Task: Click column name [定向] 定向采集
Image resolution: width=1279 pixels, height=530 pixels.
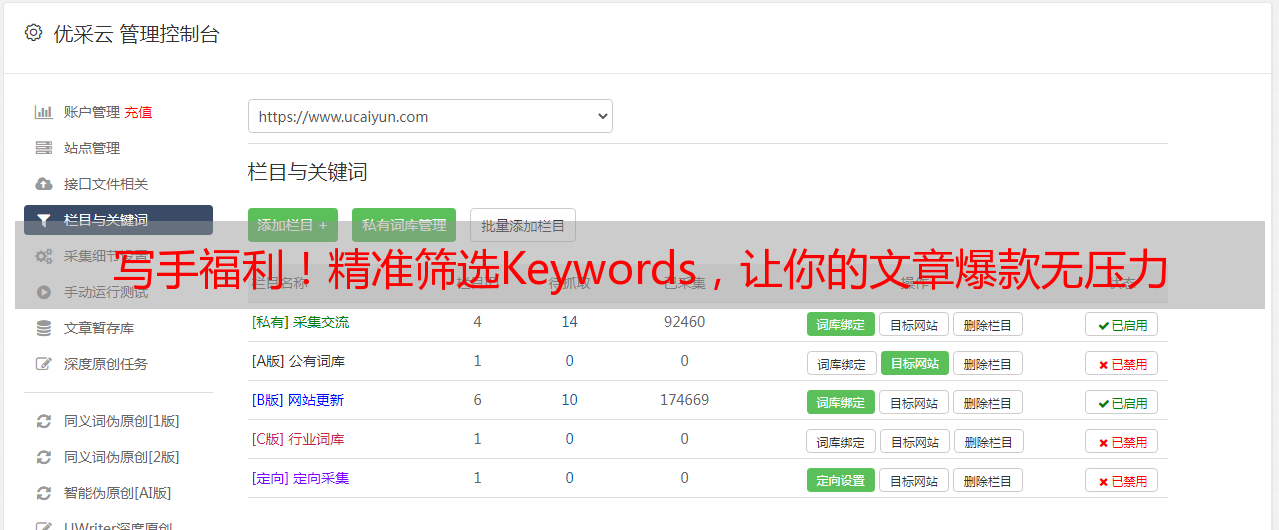Action: point(301,478)
